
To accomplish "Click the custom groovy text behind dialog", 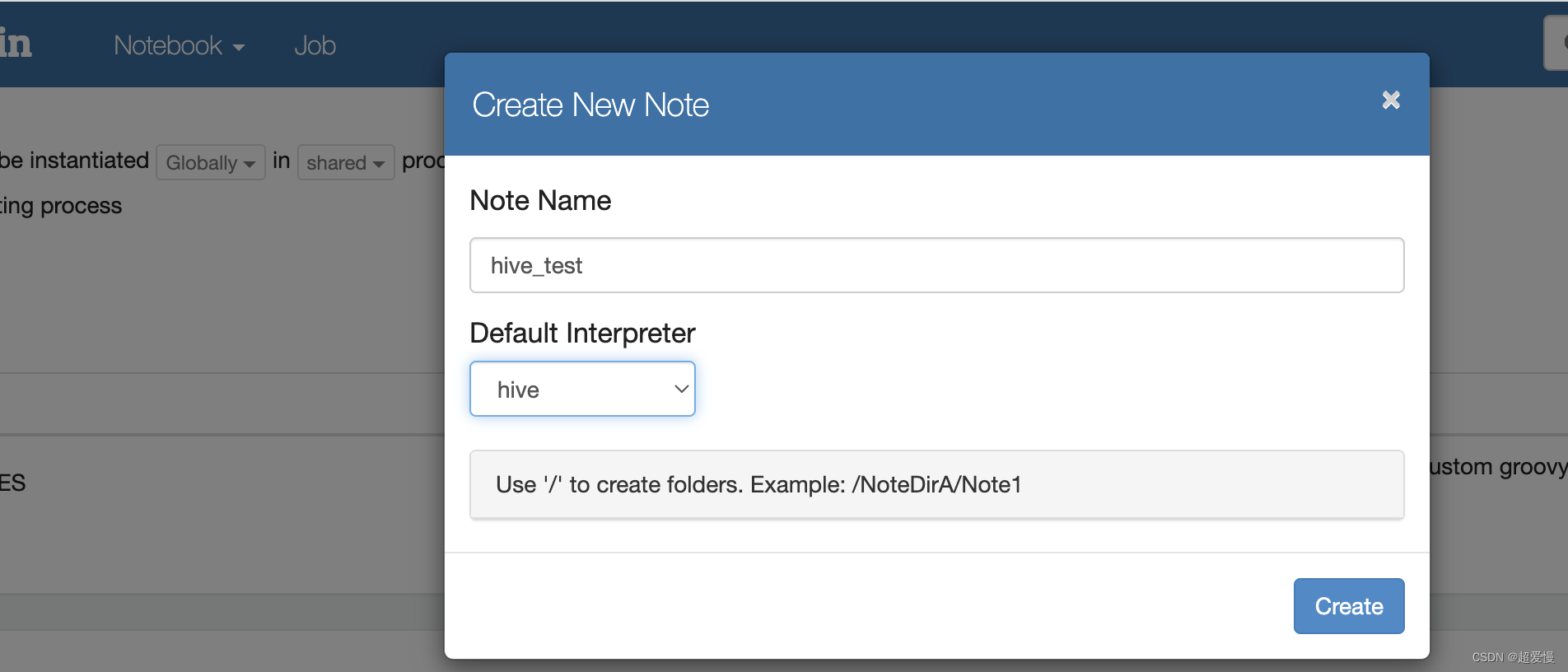I will point(1499,467).
